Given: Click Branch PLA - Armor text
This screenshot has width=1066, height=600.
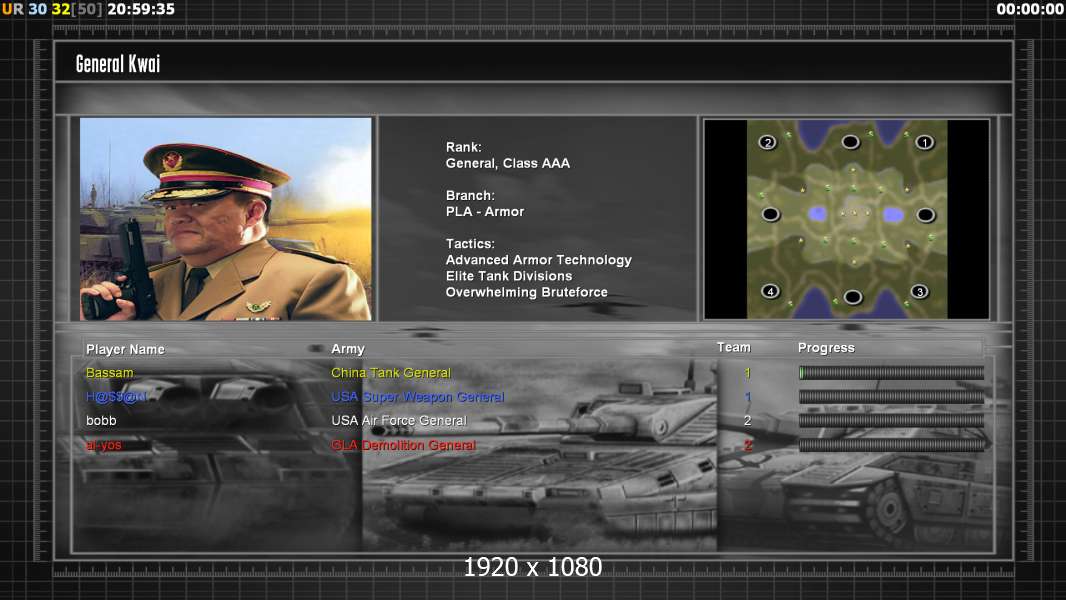Looking at the screenshot, I should click(x=485, y=204).
